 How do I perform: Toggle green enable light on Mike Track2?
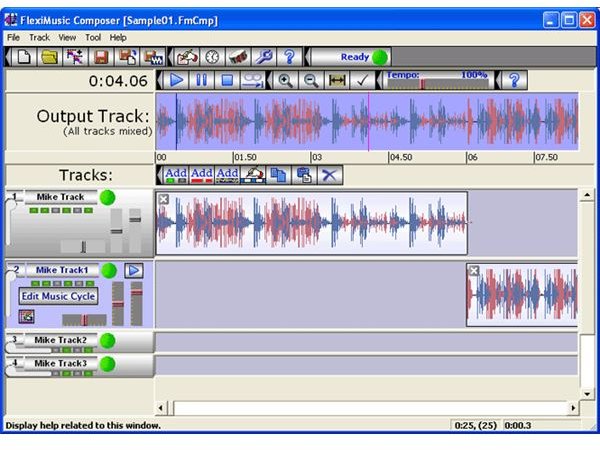(108, 341)
